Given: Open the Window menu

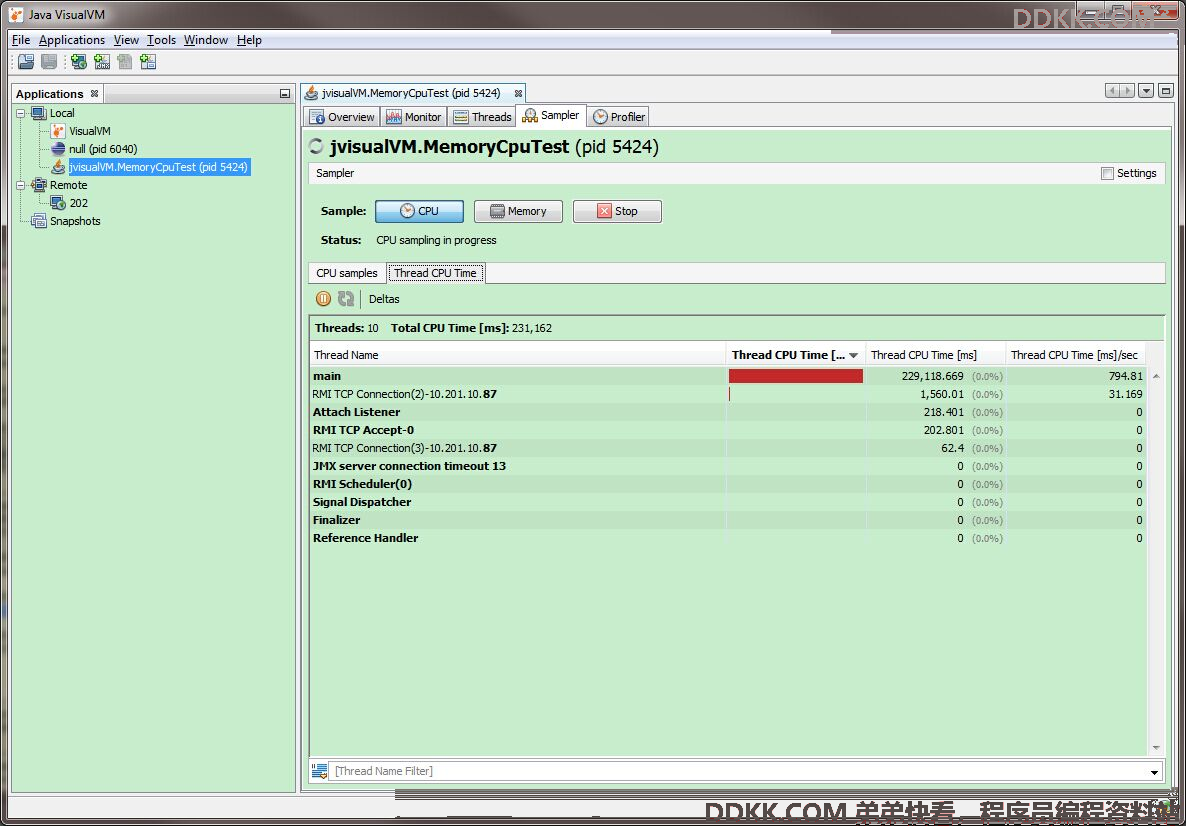Looking at the screenshot, I should [x=206, y=40].
